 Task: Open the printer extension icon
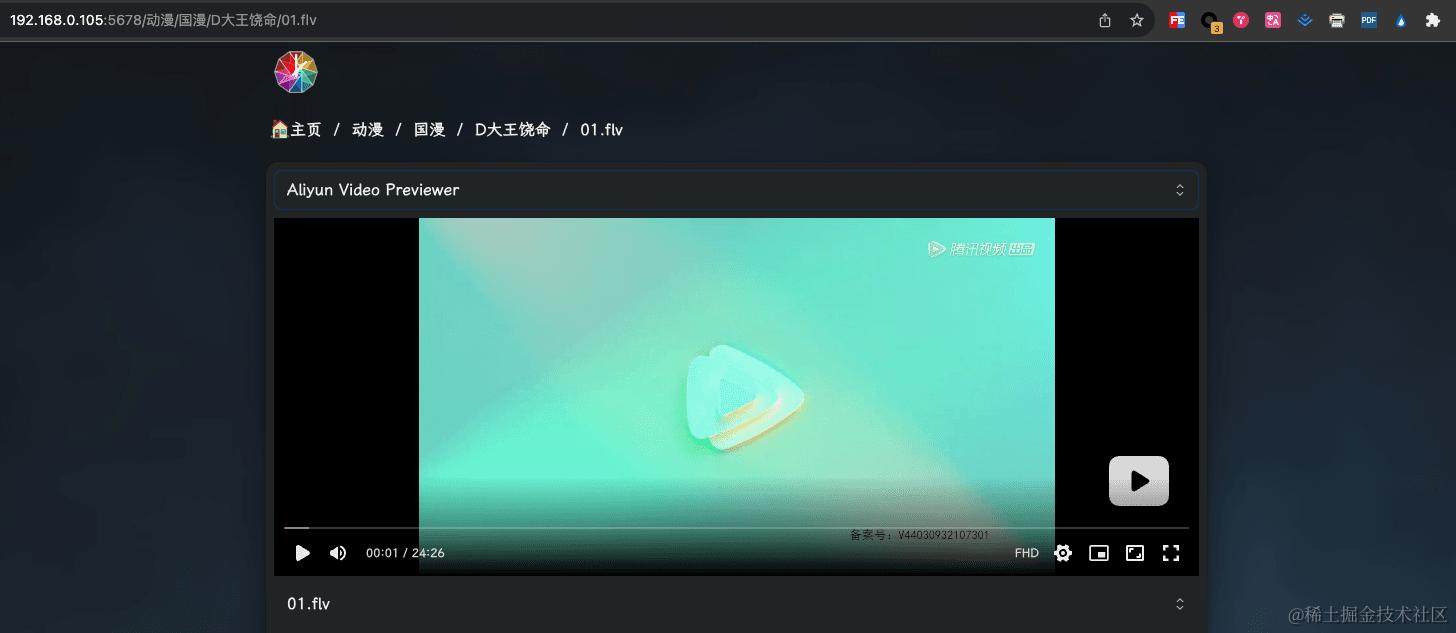pyautogui.click(x=1337, y=20)
